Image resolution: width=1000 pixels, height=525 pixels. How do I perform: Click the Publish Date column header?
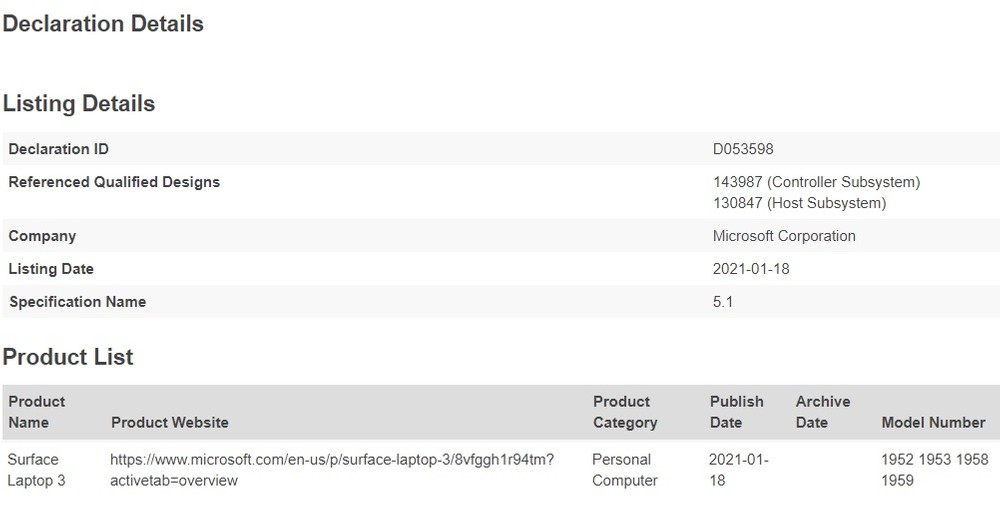(x=736, y=412)
